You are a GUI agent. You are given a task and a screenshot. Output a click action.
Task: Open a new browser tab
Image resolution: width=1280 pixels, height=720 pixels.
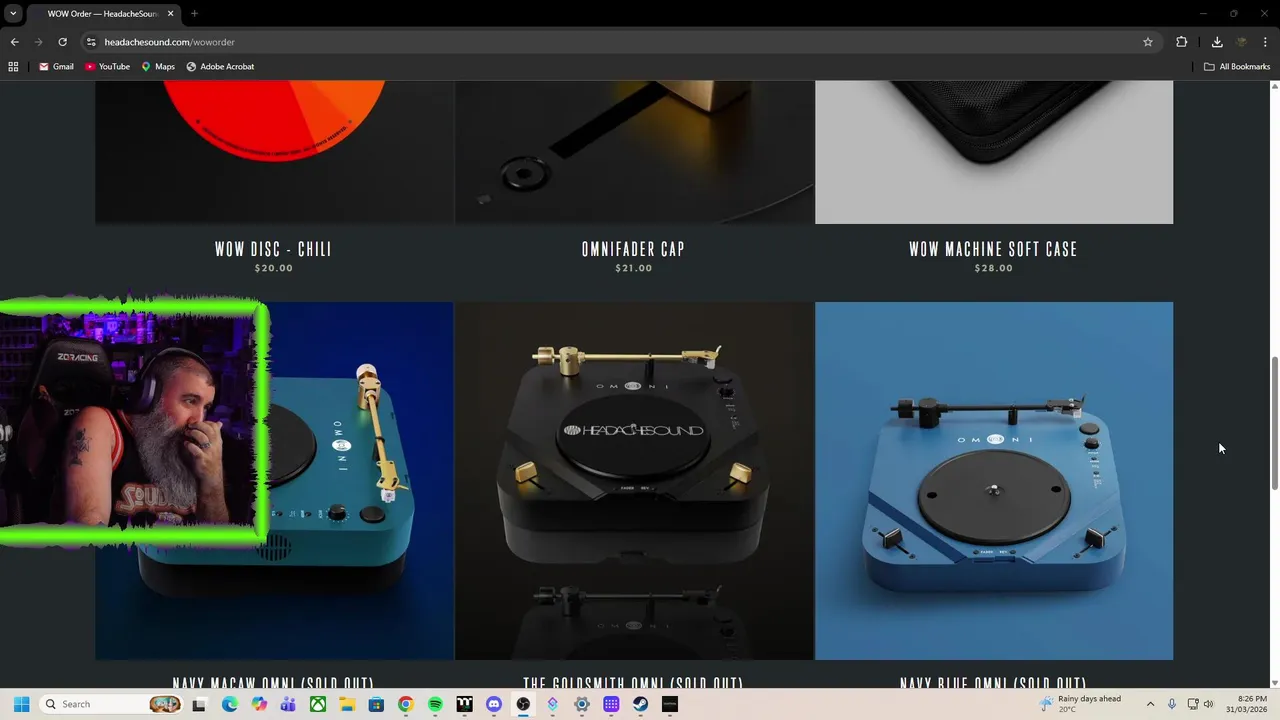coord(194,14)
